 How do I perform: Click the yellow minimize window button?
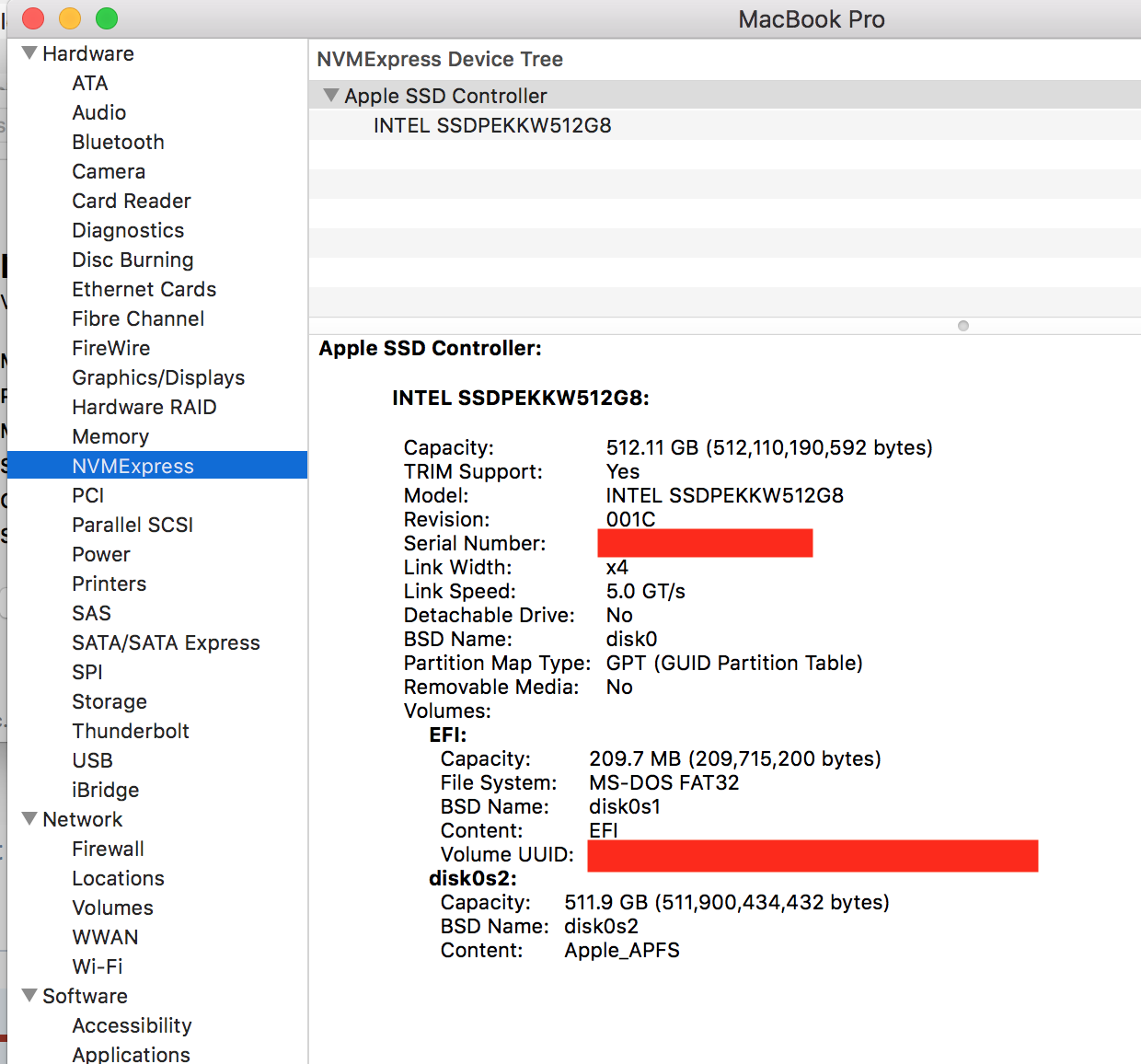tap(70, 18)
